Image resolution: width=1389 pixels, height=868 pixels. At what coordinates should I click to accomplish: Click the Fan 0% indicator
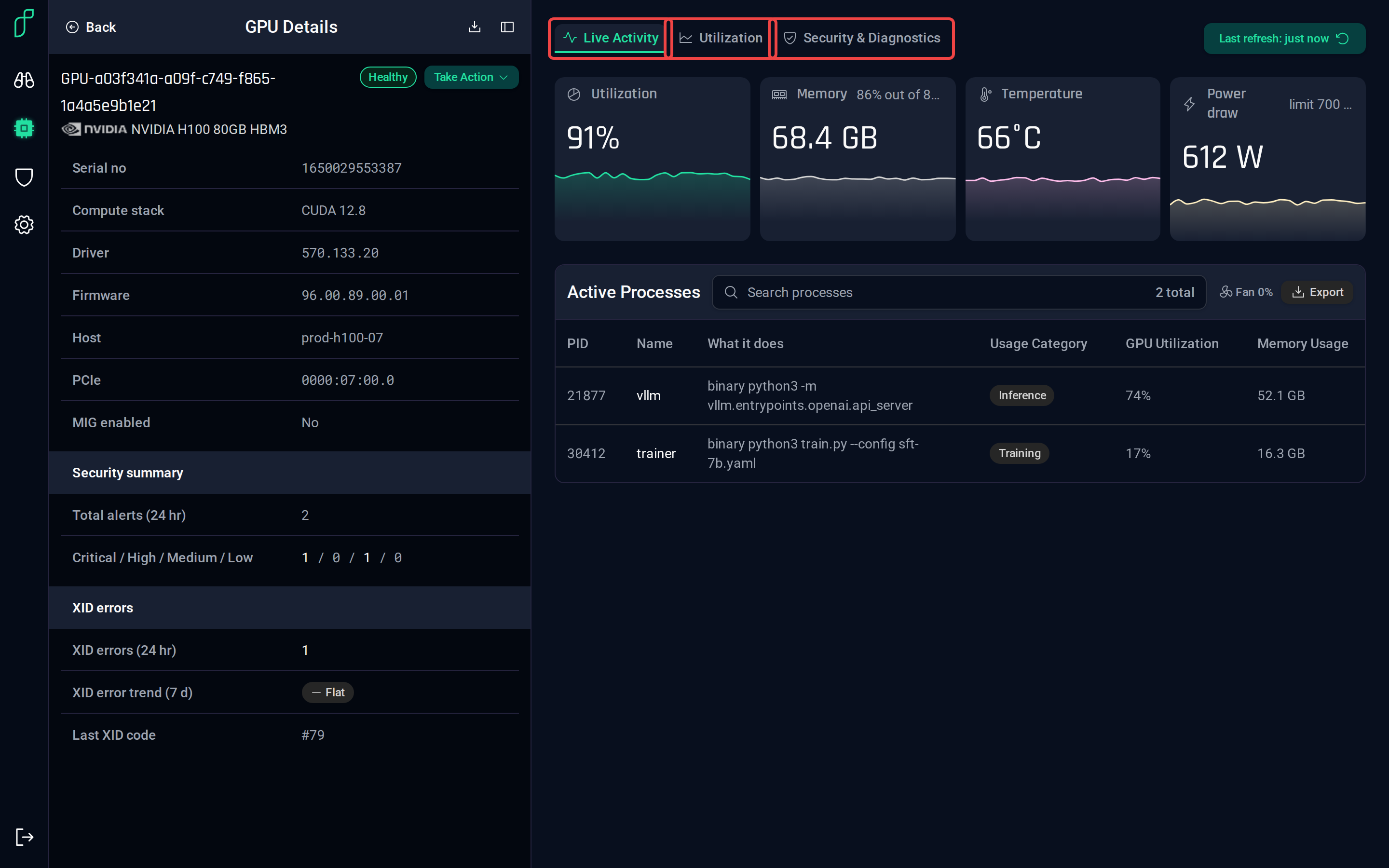tap(1246, 292)
